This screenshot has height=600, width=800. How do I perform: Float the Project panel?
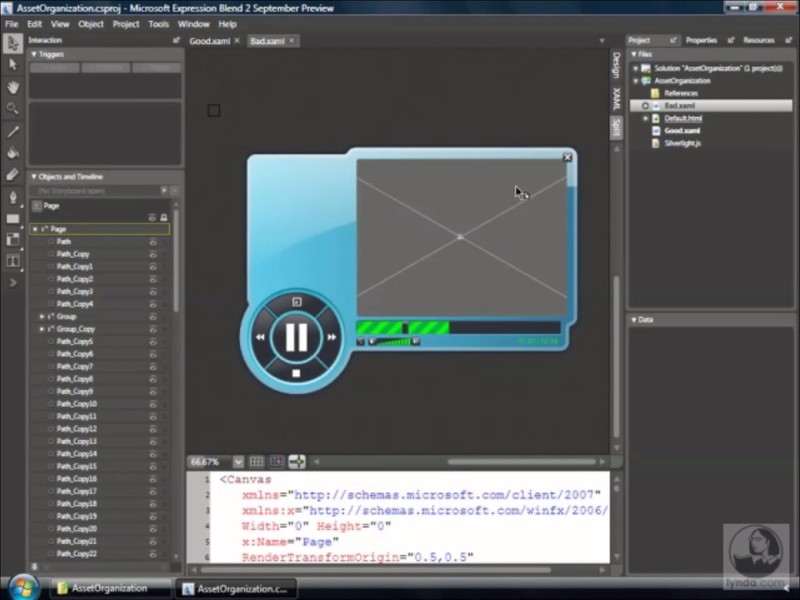pos(673,40)
